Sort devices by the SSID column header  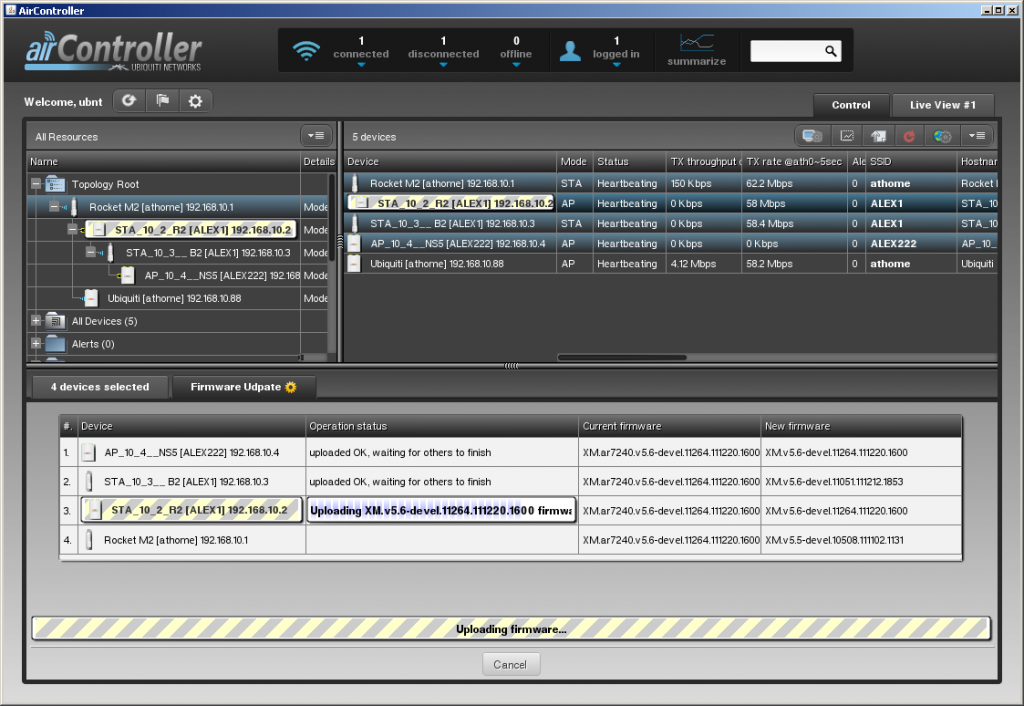pyautogui.click(x=911, y=161)
